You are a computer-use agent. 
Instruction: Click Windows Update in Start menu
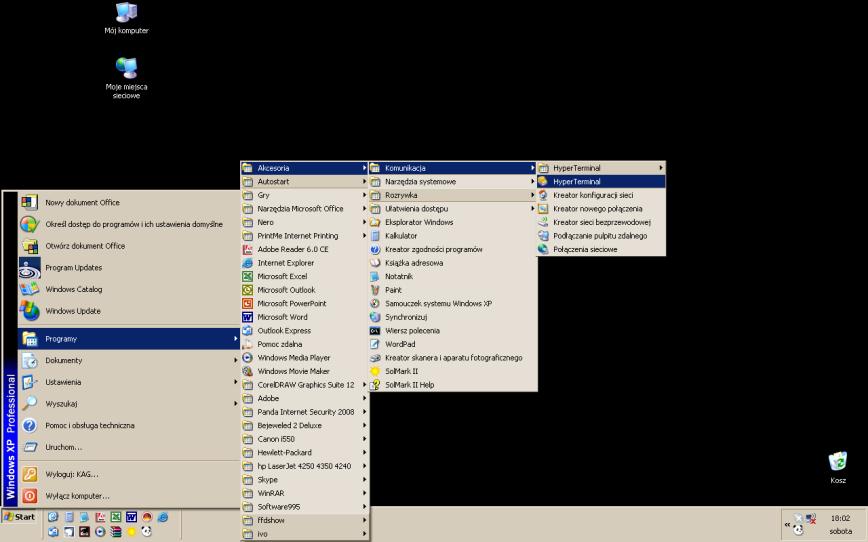point(129,311)
